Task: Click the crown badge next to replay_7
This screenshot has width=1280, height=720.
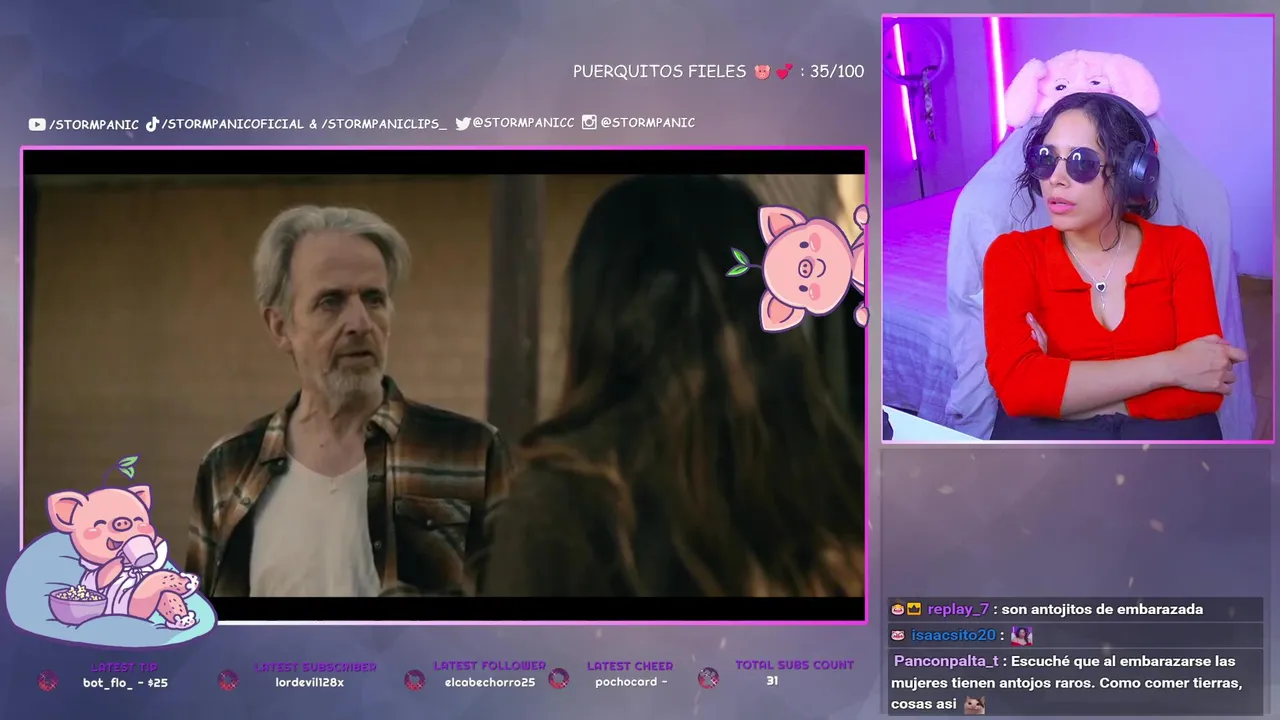Action: 914,609
